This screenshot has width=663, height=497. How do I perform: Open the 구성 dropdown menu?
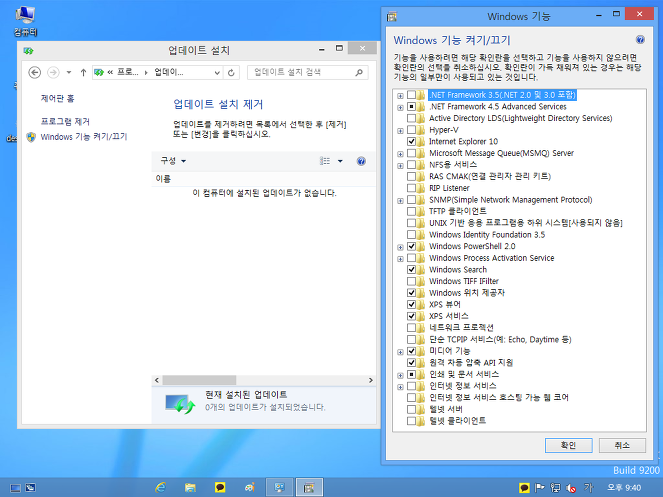coord(173,161)
